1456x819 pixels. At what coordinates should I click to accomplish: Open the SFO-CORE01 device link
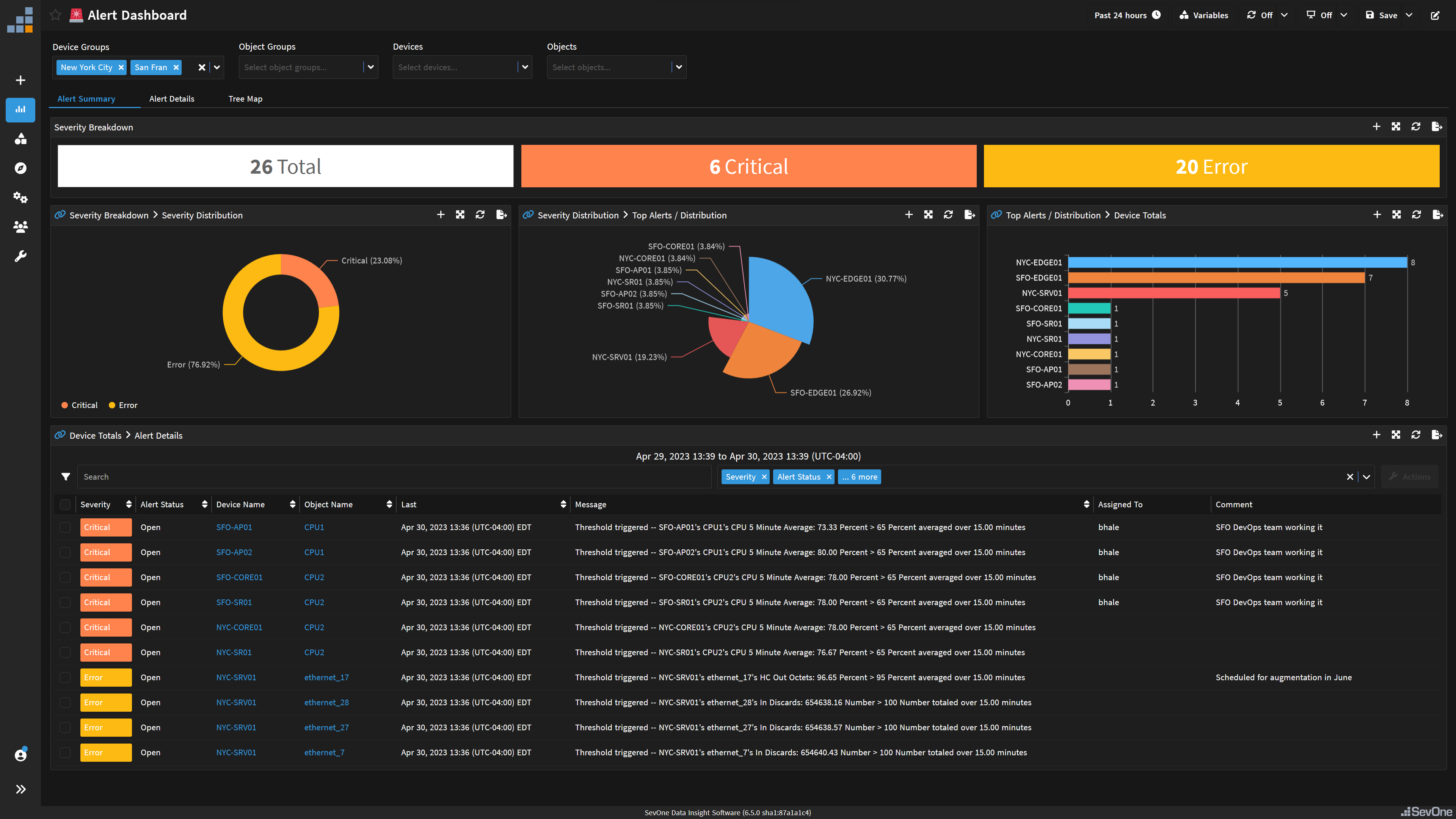[239, 577]
